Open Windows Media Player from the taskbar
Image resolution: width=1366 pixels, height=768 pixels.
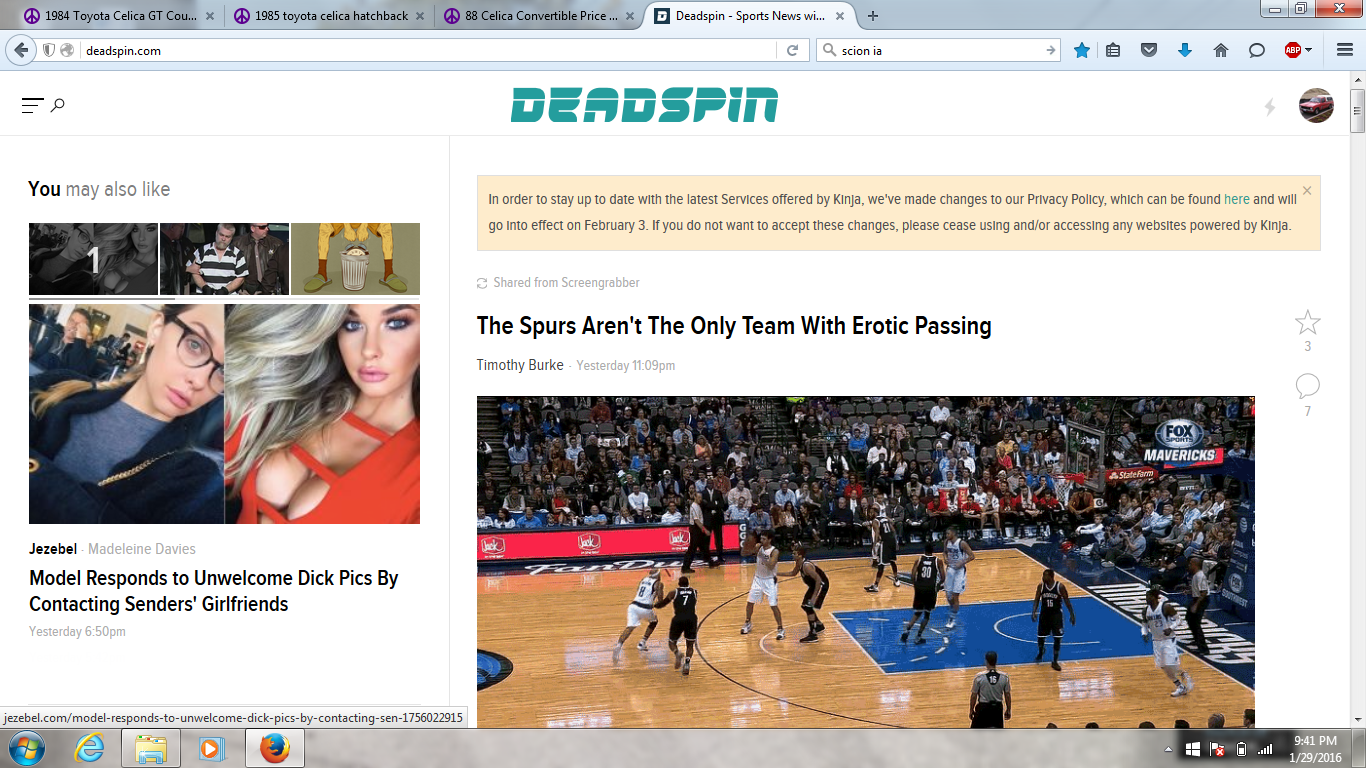click(211, 748)
